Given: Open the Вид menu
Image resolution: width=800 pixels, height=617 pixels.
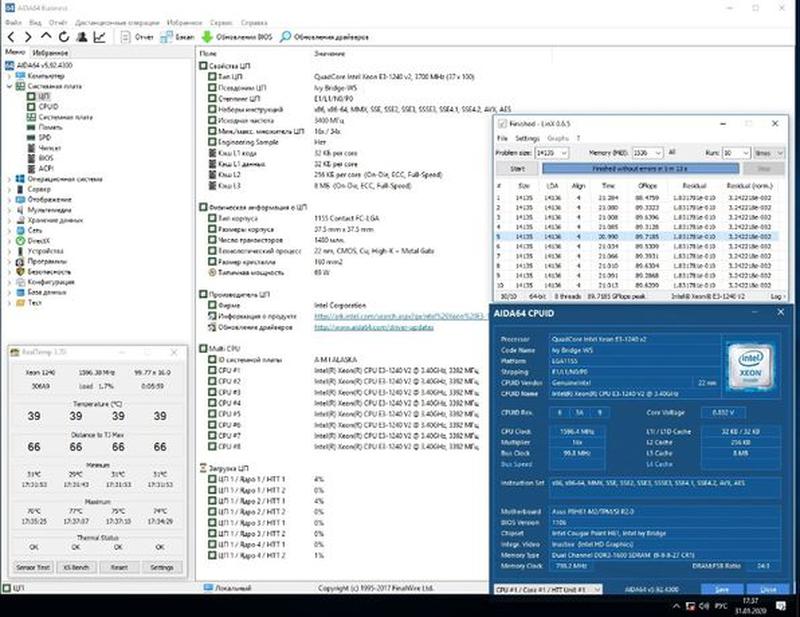Looking at the screenshot, I should (x=35, y=22).
